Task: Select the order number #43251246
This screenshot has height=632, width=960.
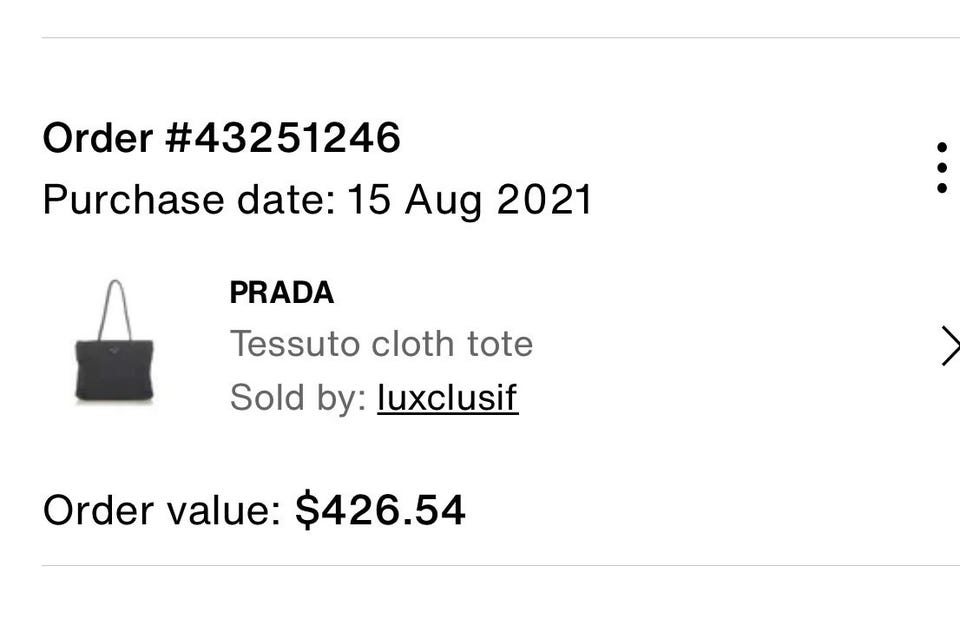Action: pyautogui.click(x=283, y=138)
